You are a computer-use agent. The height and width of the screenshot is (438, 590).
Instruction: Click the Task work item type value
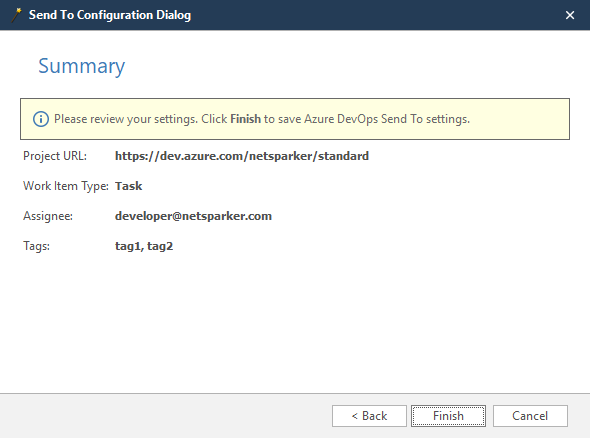128,186
